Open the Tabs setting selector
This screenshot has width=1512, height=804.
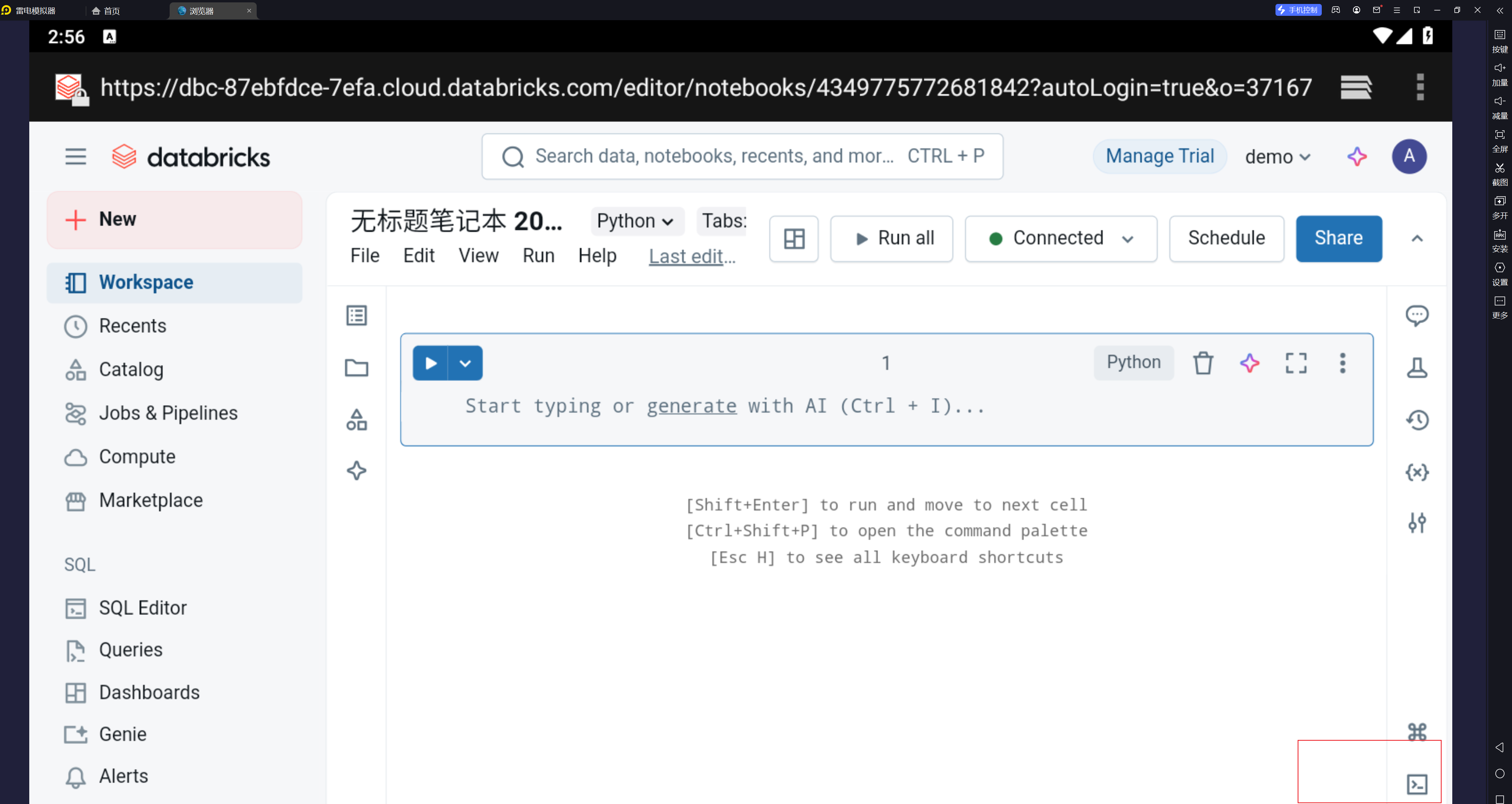pos(721,221)
